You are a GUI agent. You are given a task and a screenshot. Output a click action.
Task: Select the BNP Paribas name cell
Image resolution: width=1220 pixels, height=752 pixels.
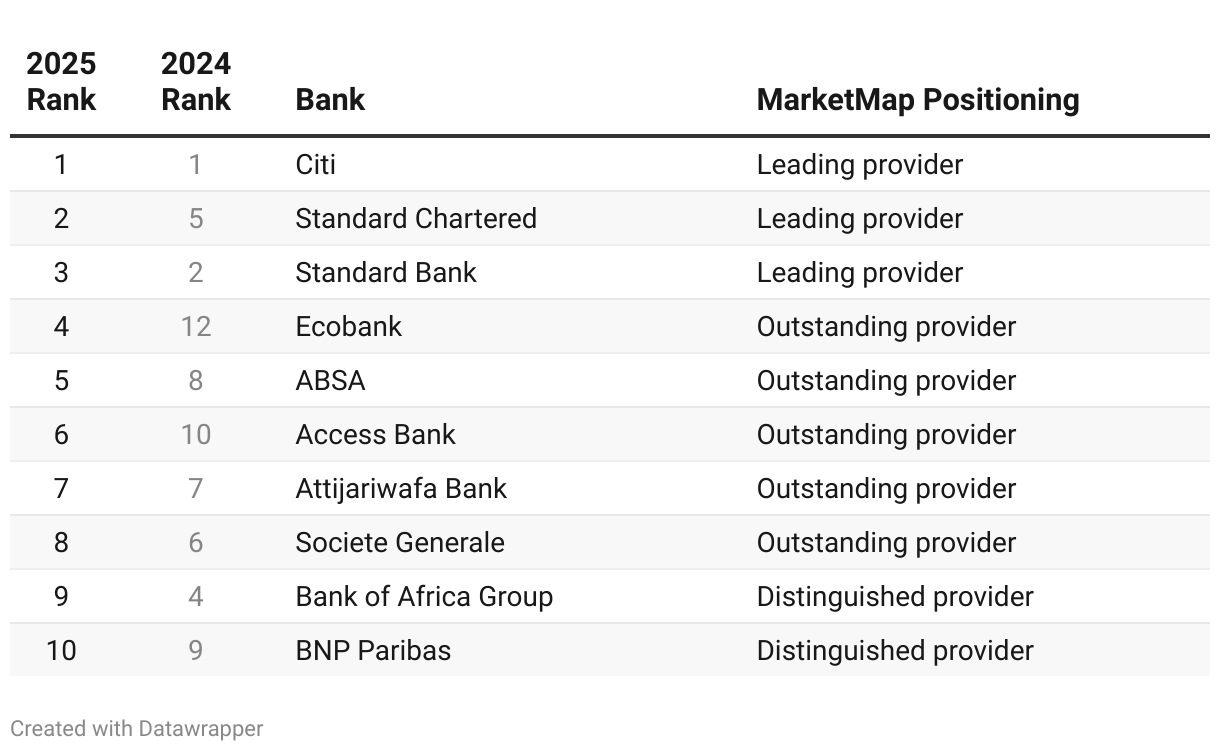click(373, 651)
